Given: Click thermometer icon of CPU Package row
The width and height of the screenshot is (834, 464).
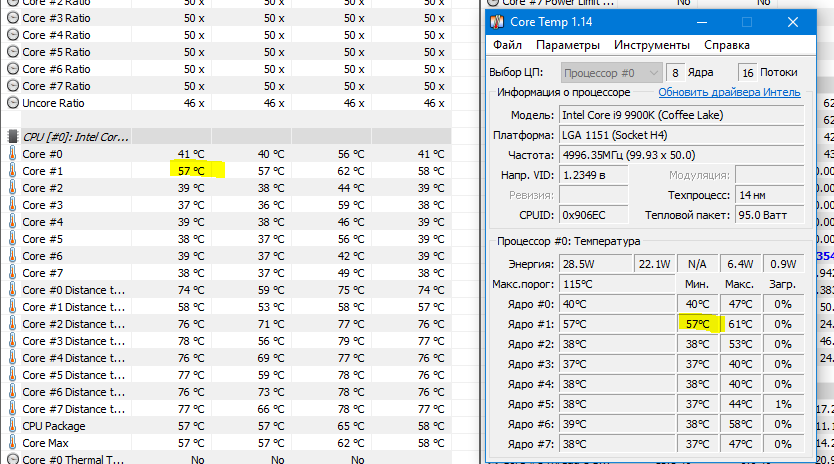Looking at the screenshot, I should 12,426.
